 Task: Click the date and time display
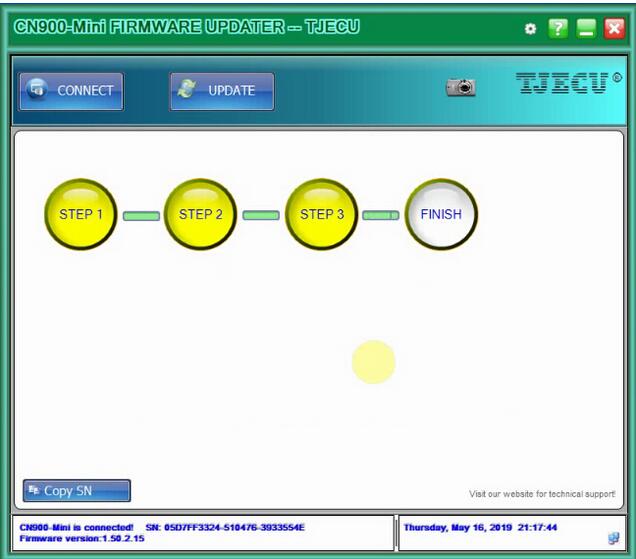(480, 527)
